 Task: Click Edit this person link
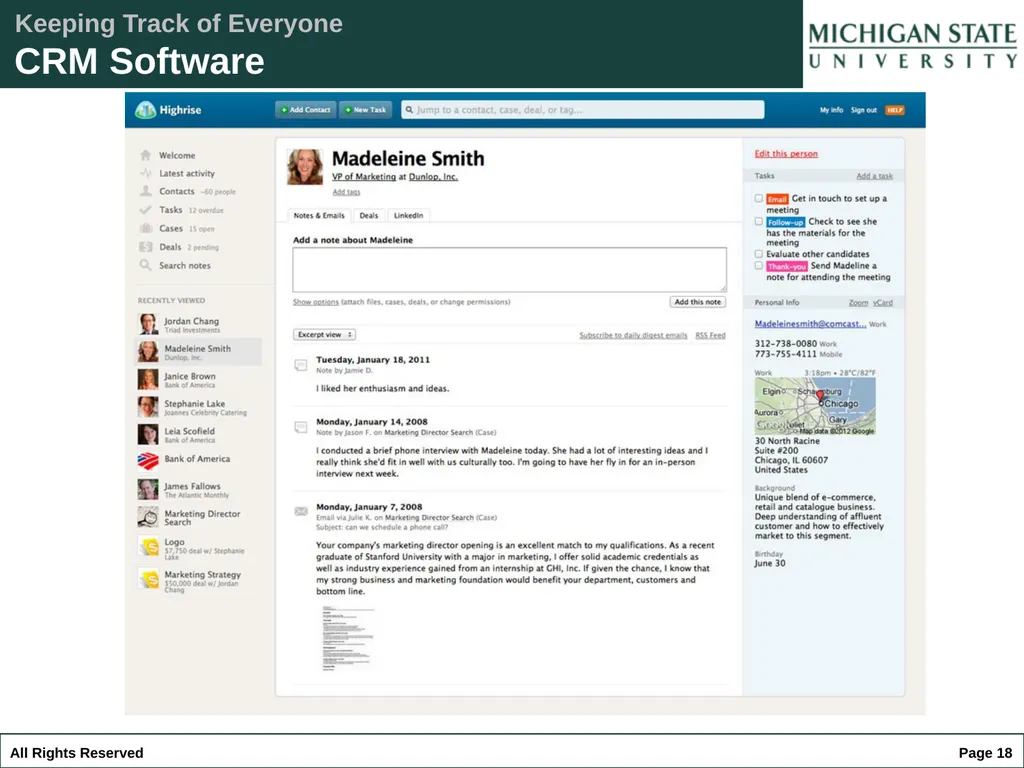[786, 154]
